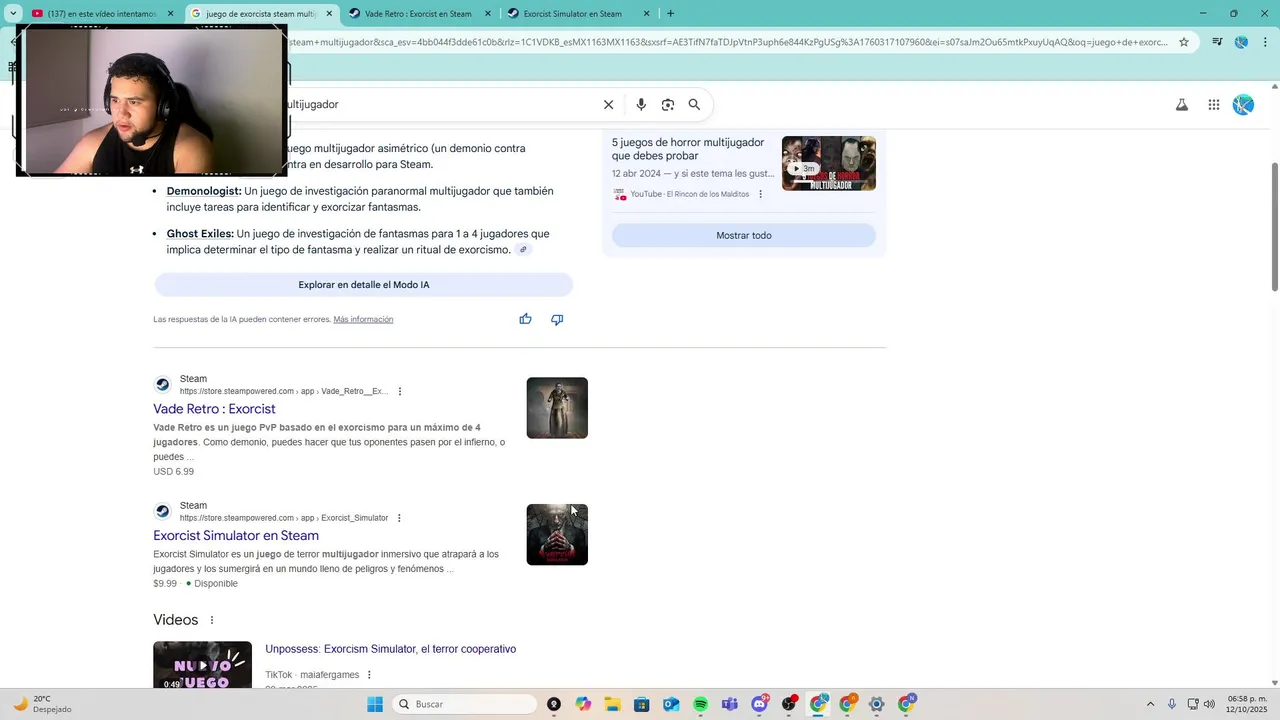Open options for Exorcist Simulator result
The width and height of the screenshot is (1280, 720).
click(399, 518)
